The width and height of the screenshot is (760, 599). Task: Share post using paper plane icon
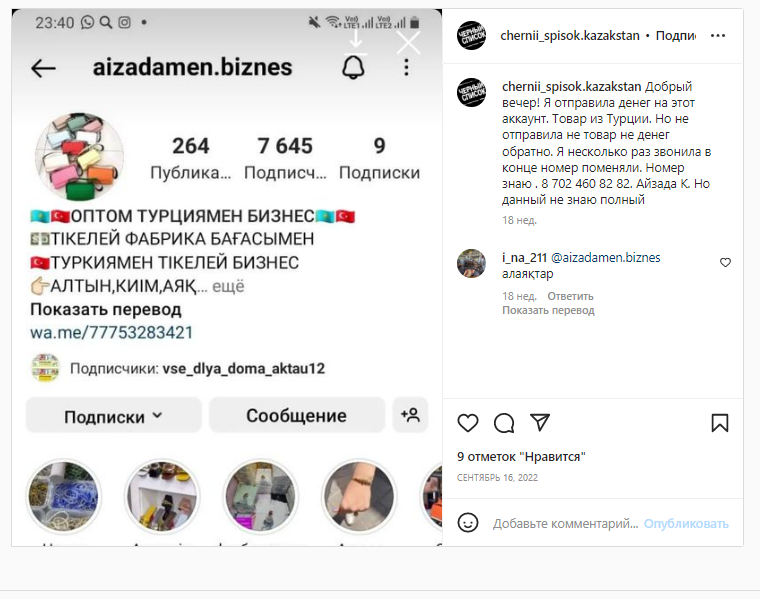point(540,422)
